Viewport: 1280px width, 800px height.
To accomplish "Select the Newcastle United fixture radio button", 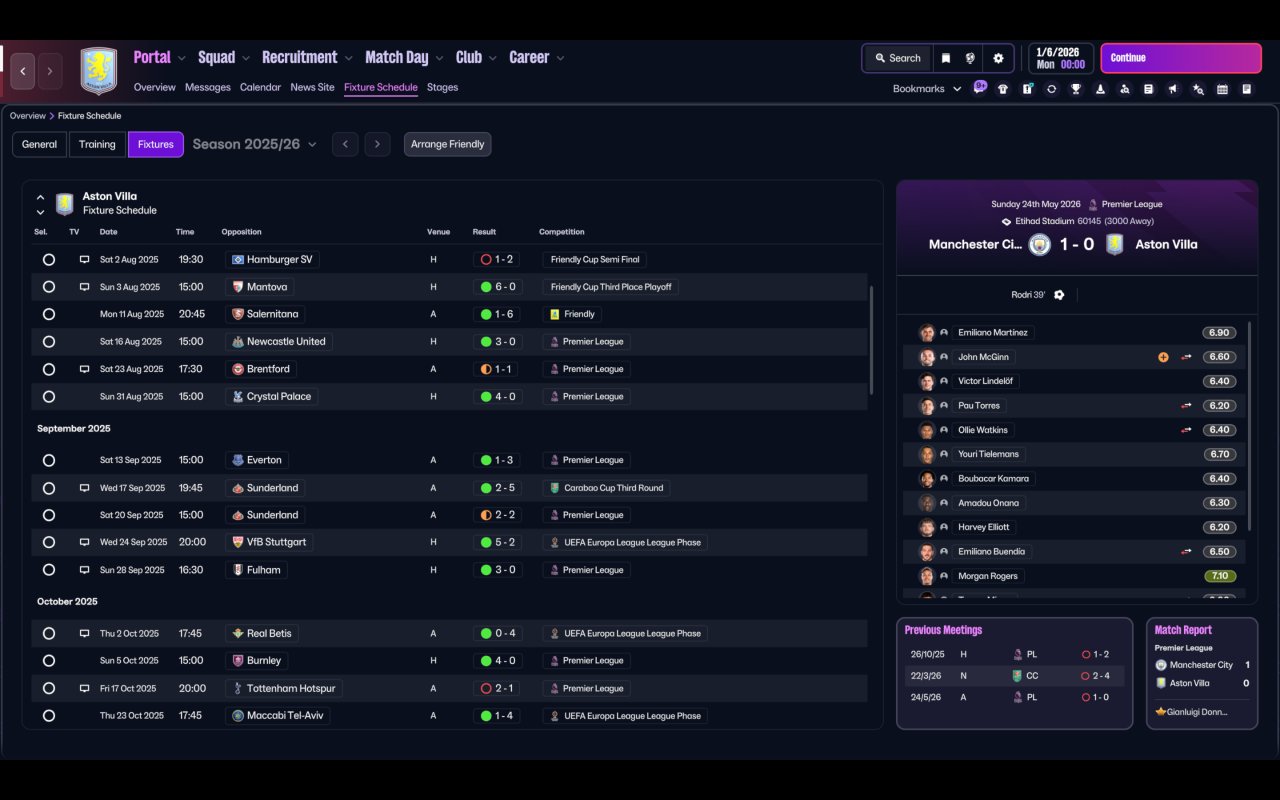I will point(48,342).
